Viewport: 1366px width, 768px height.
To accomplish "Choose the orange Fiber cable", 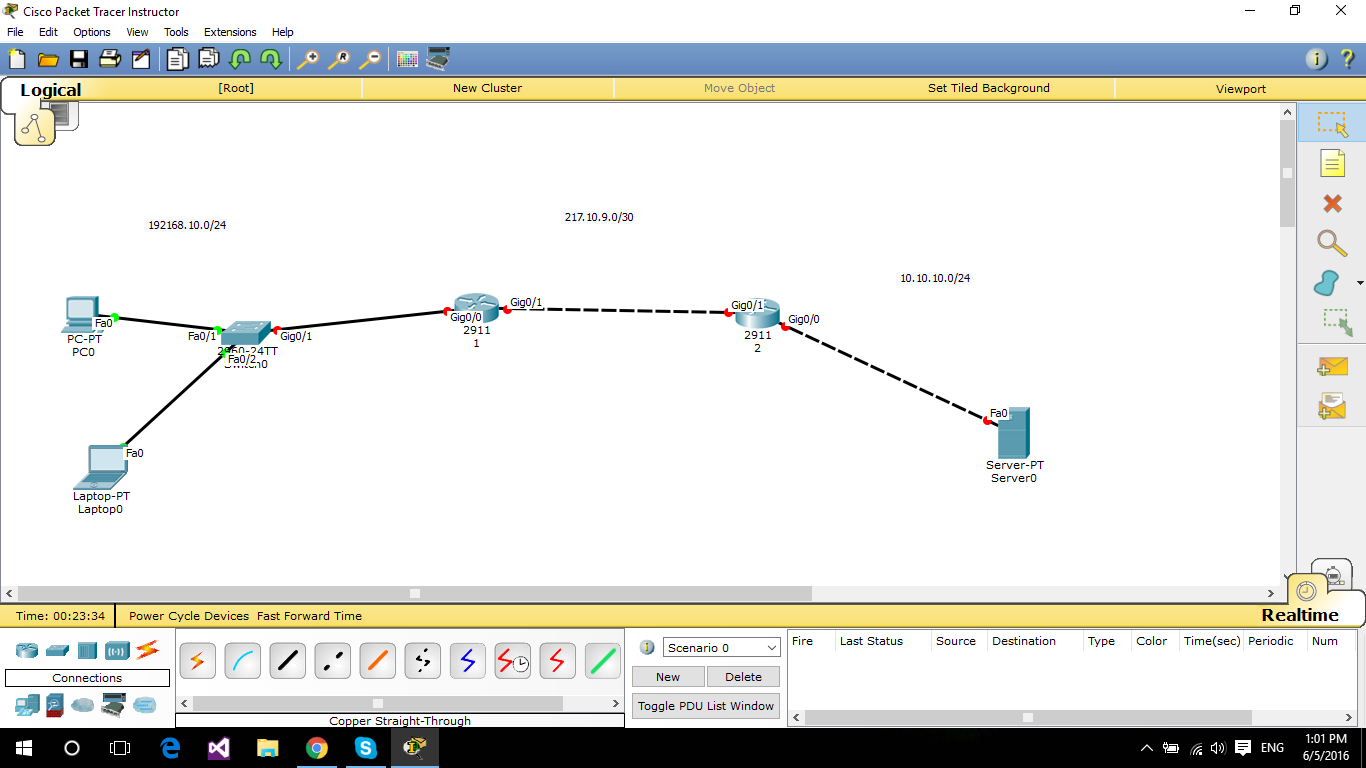I will tap(377, 661).
